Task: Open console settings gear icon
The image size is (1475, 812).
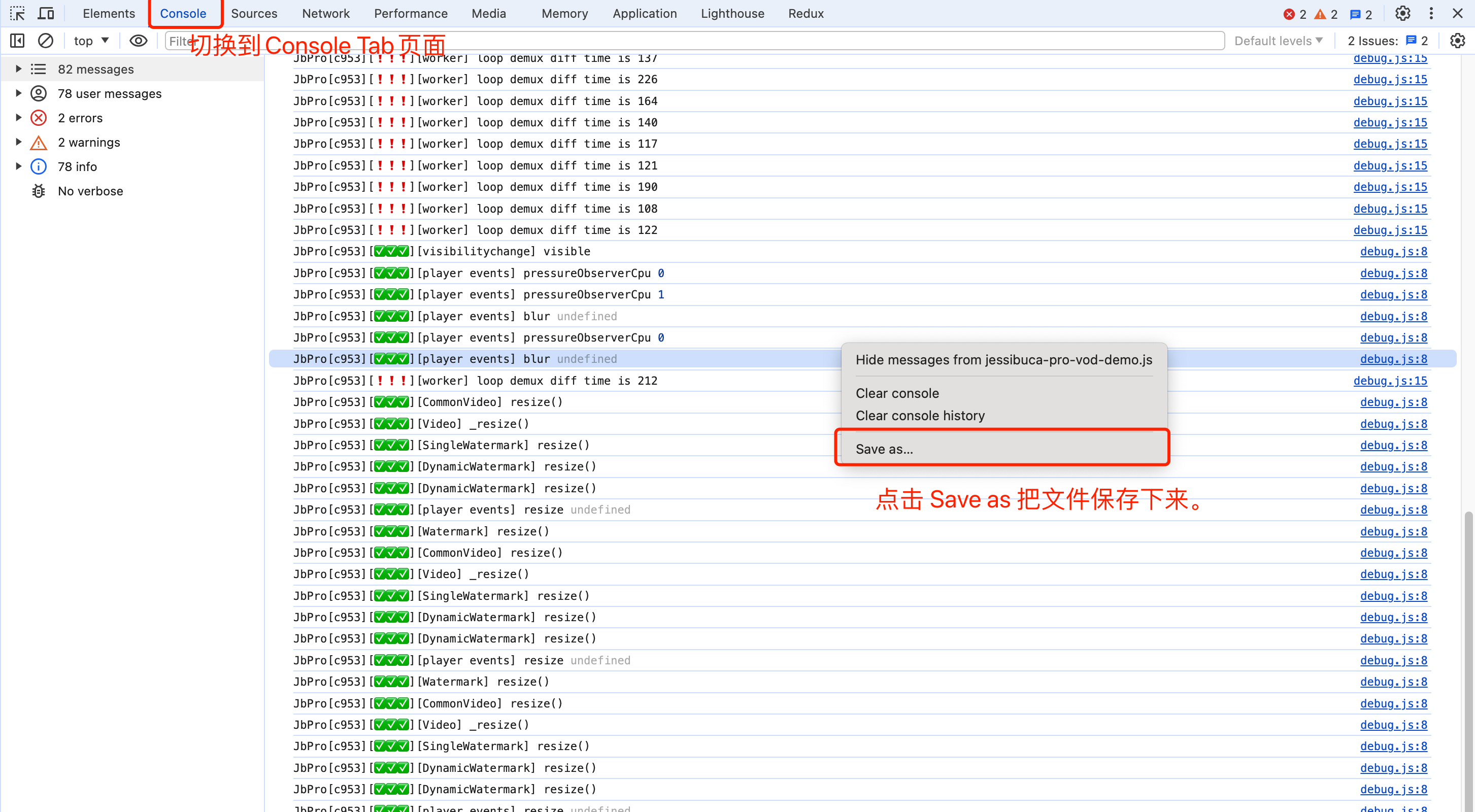Action: click(x=1457, y=41)
